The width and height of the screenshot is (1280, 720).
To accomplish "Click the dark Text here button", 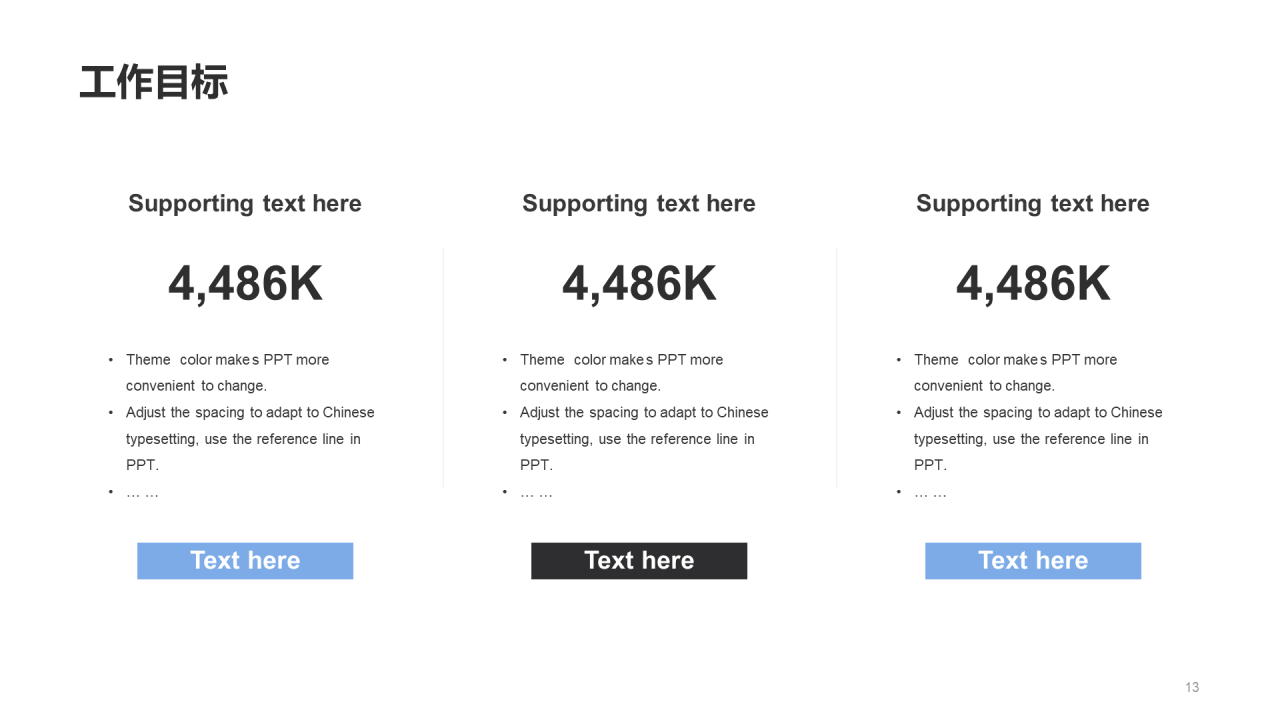I will [x=639, y=561].
